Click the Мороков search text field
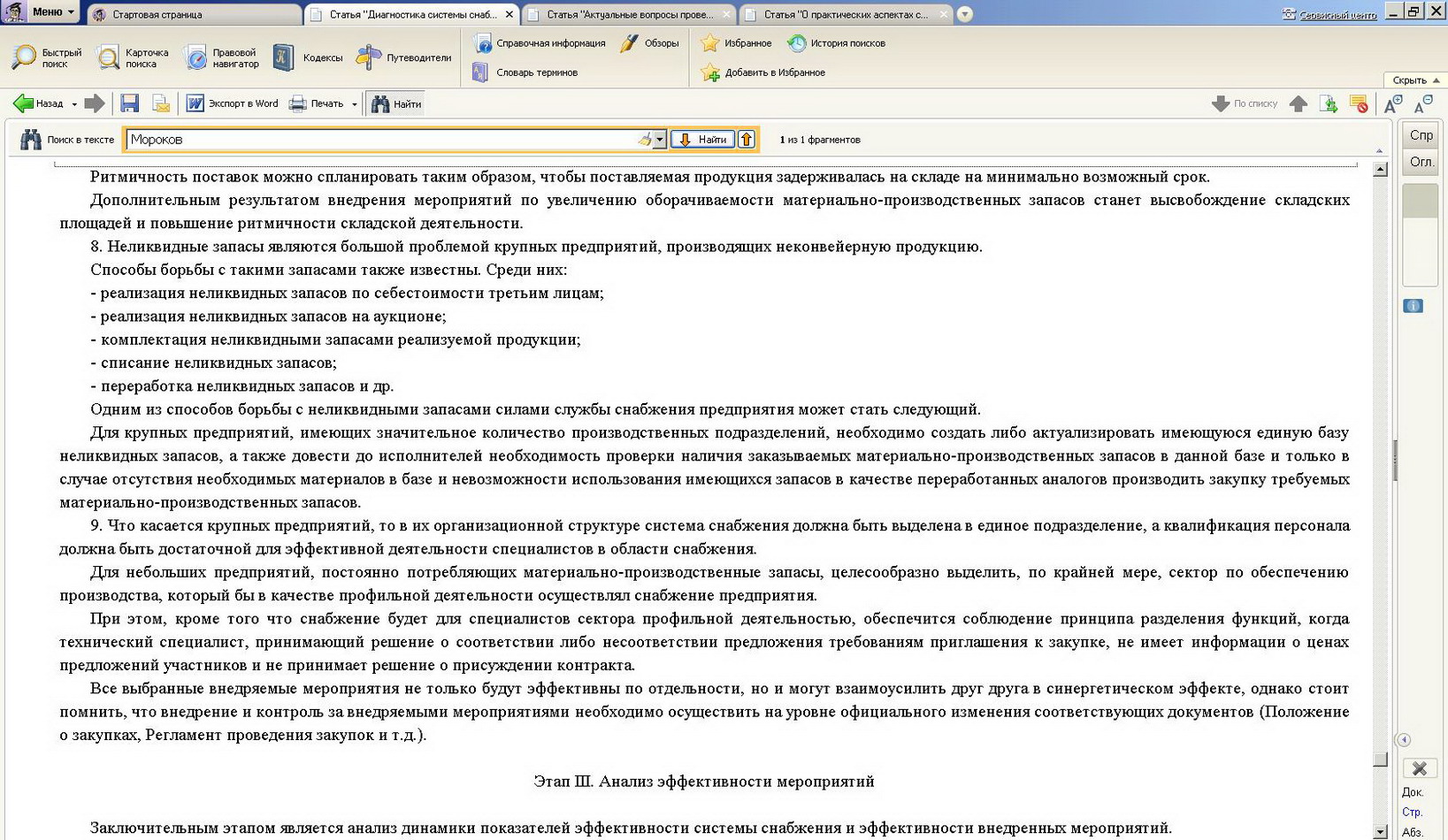This screenshot has width=1448, height=840. (380, 140)
